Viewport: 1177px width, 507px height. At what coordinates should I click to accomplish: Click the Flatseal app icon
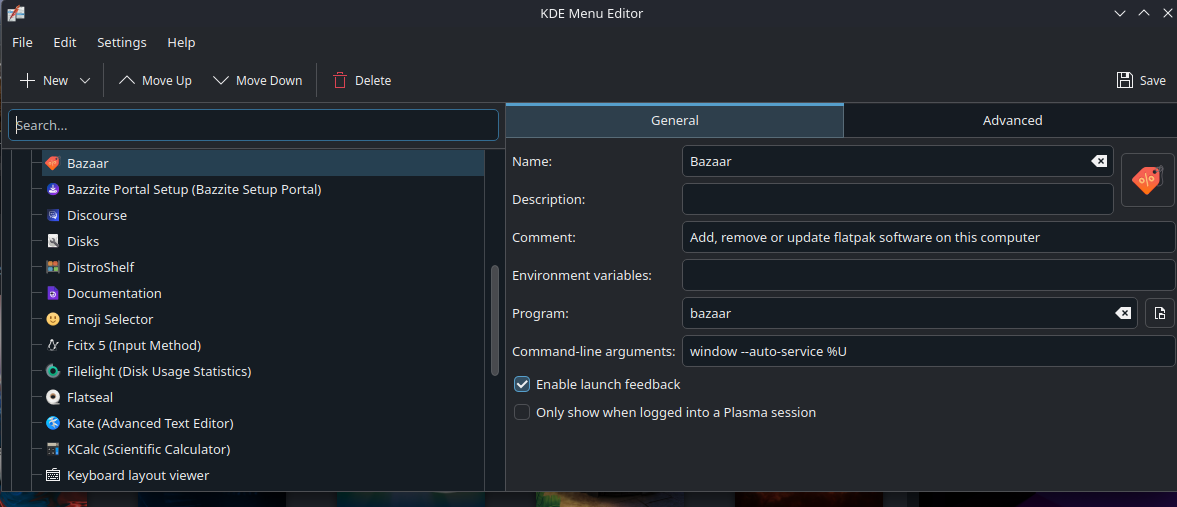click(x=53, y=397)
